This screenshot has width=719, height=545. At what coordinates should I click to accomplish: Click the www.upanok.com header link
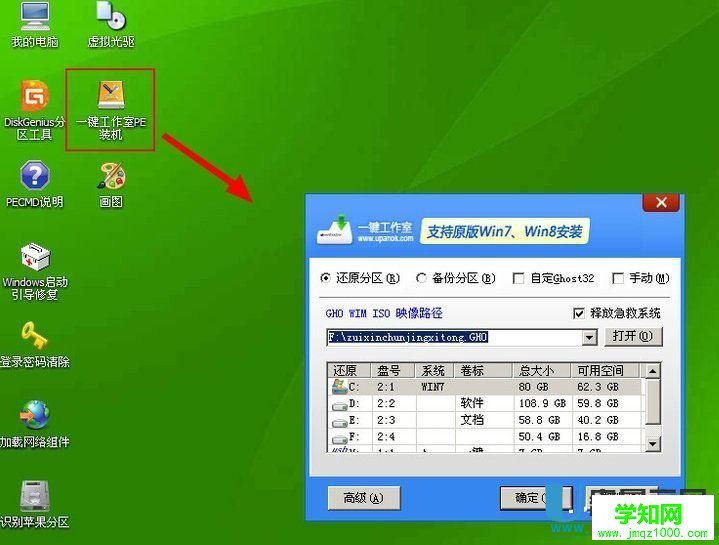pyautogui.click(x=385, y=239)
